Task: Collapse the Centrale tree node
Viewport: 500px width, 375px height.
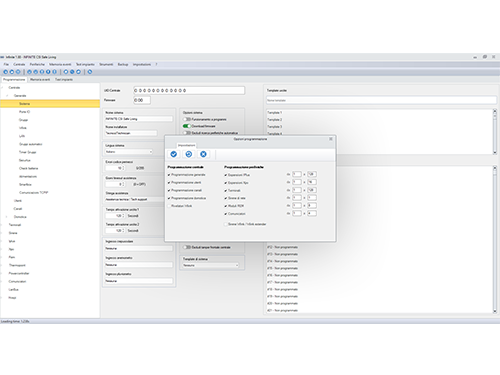Action: pos(2,88)
